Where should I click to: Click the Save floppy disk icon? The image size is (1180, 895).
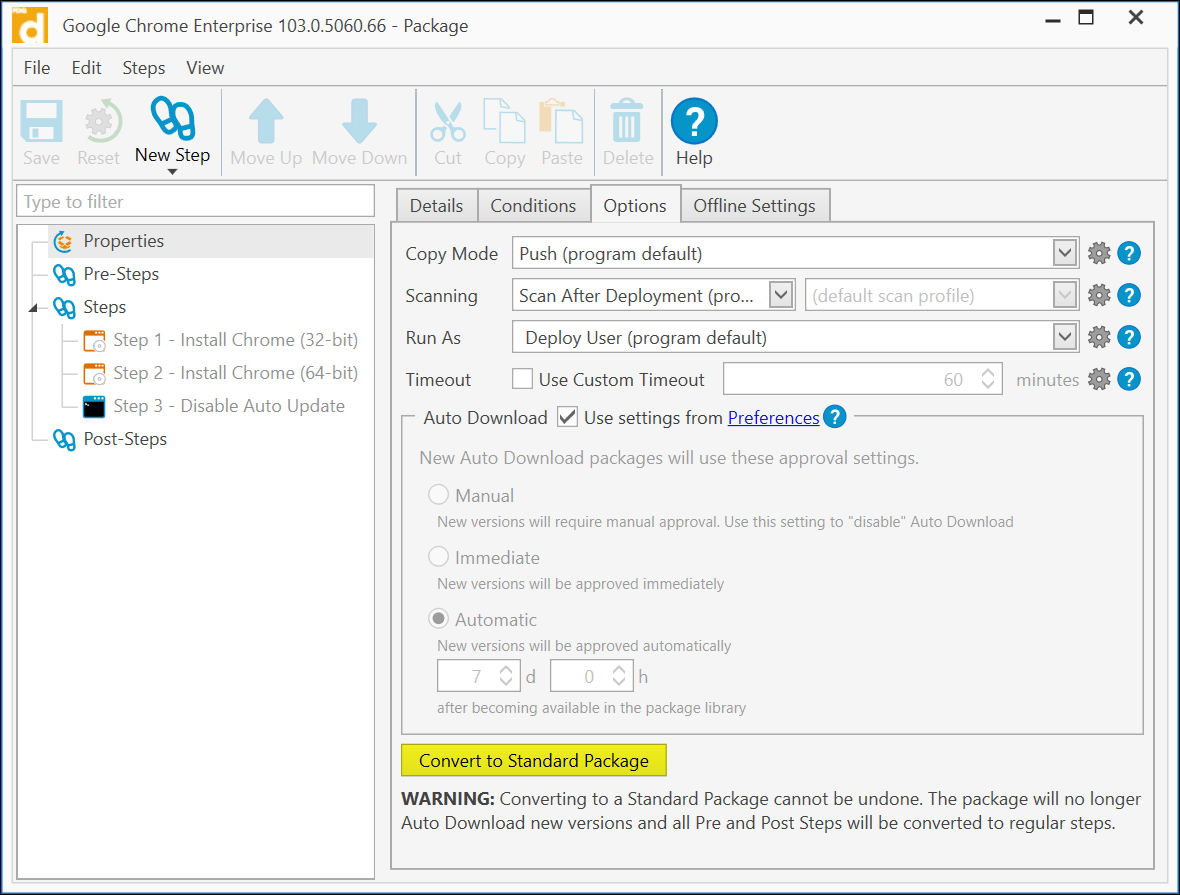click(41, 122)
